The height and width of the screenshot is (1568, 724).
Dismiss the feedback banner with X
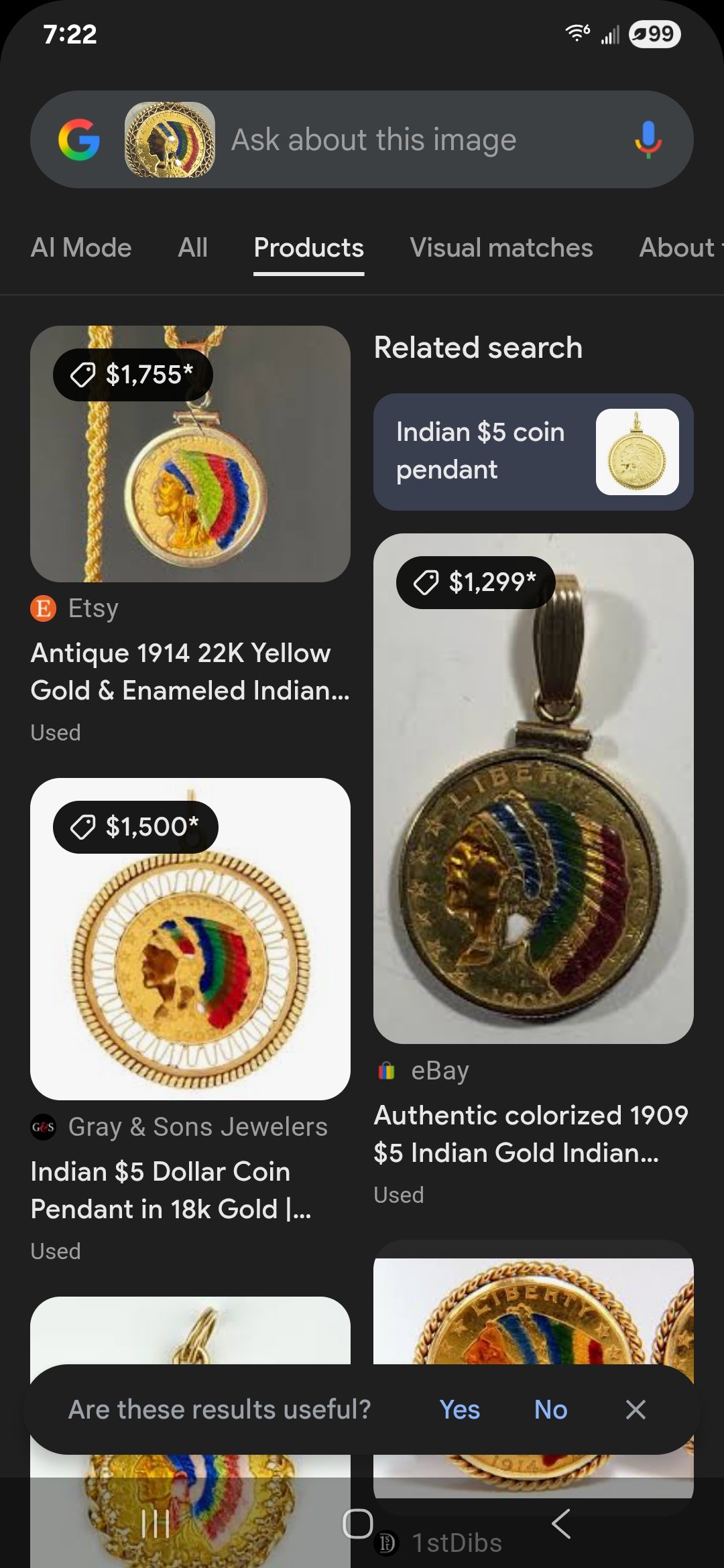tap(636, 1409)
